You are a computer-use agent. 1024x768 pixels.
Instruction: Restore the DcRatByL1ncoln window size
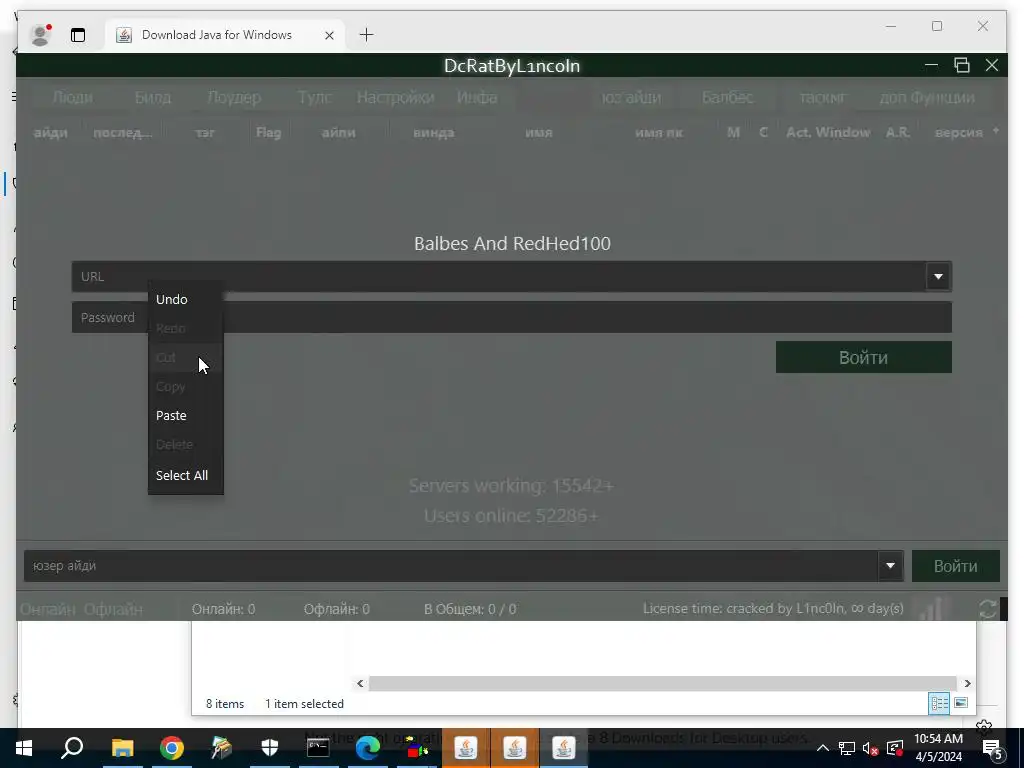pyautogui.click(x=961, y=65)
